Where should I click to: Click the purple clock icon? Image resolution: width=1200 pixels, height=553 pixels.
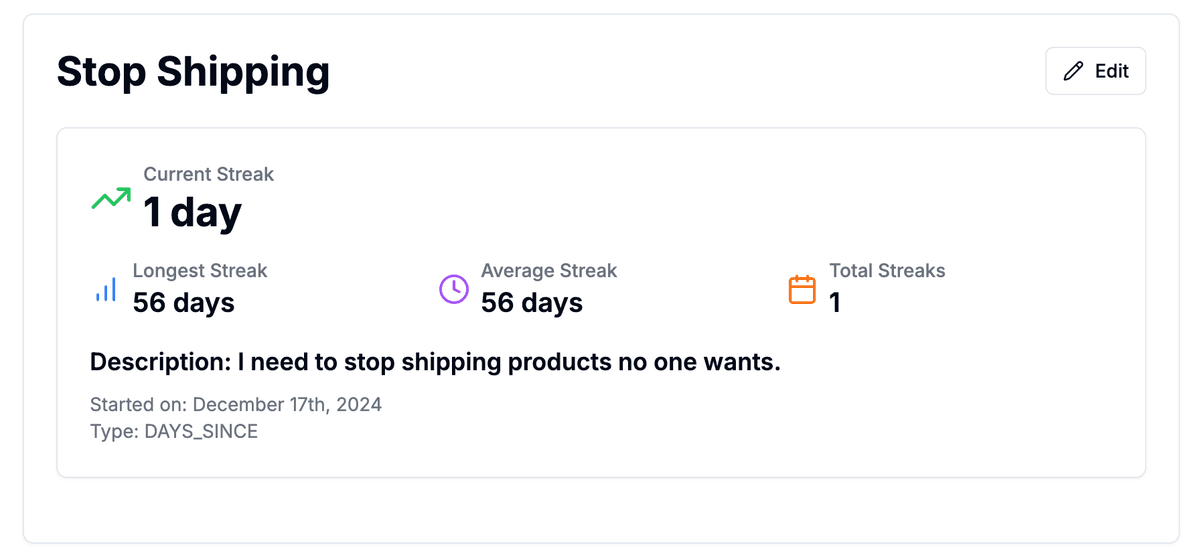(454, 289)
